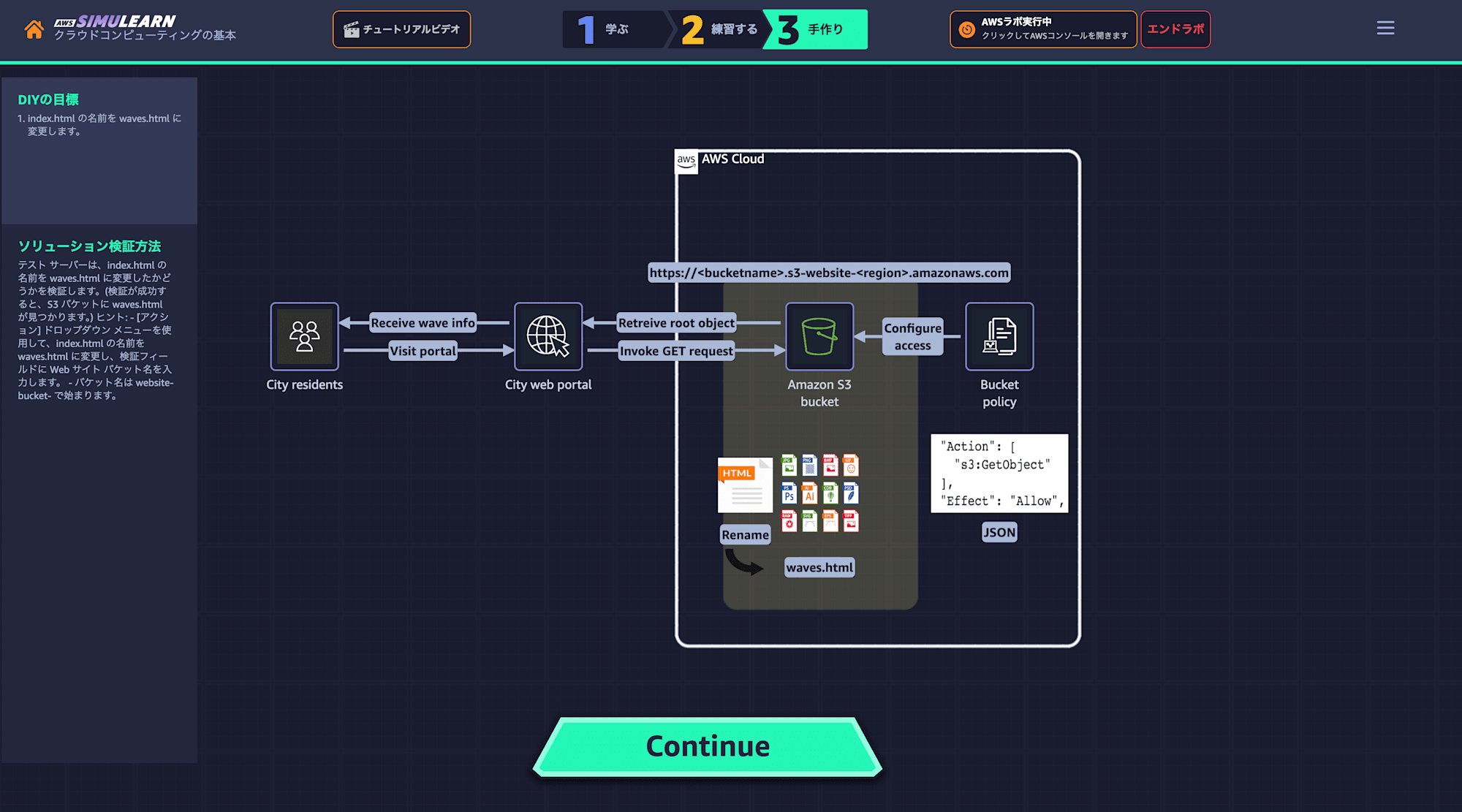This screenshot has height=812, width=1462.
Task: Open the チュートリアルビデオ tutorial video
Action: 401,29
